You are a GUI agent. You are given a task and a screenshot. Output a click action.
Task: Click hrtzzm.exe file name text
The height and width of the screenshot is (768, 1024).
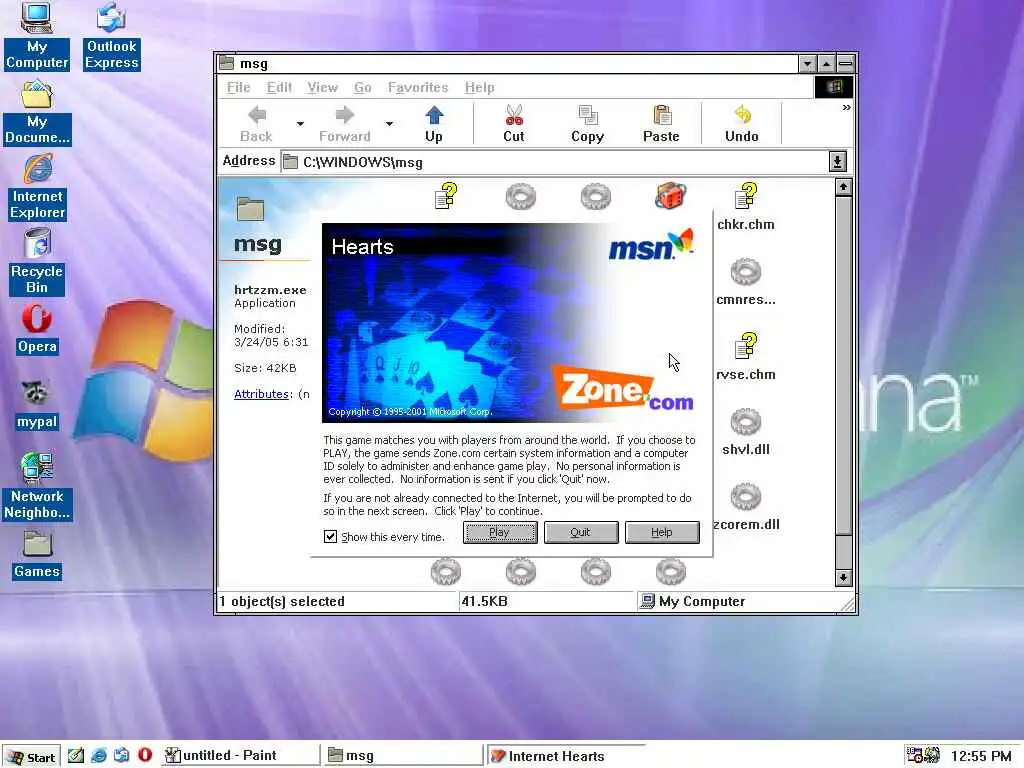click(x=270, y=289)
